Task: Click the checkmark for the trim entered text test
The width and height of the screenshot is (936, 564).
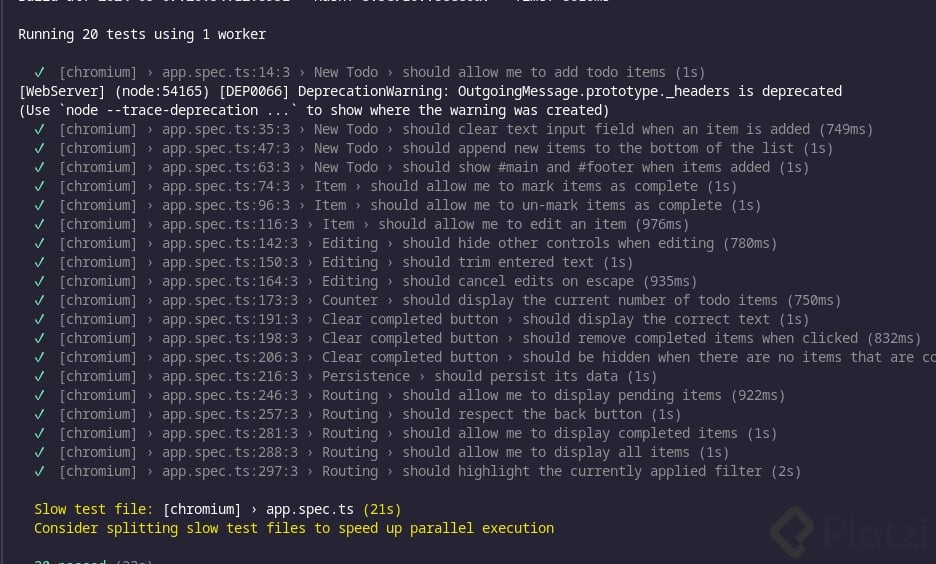Action: tap(39, 262)
